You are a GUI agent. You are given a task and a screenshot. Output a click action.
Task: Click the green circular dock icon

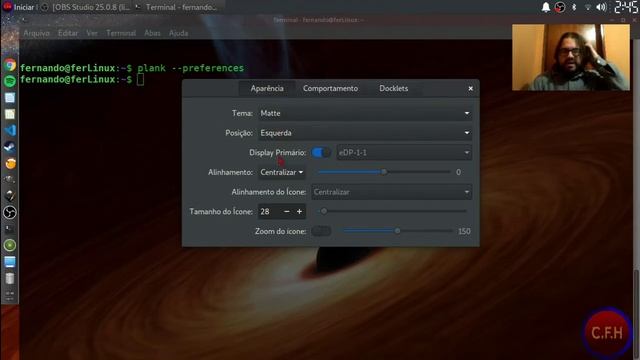tap(10, 245)
